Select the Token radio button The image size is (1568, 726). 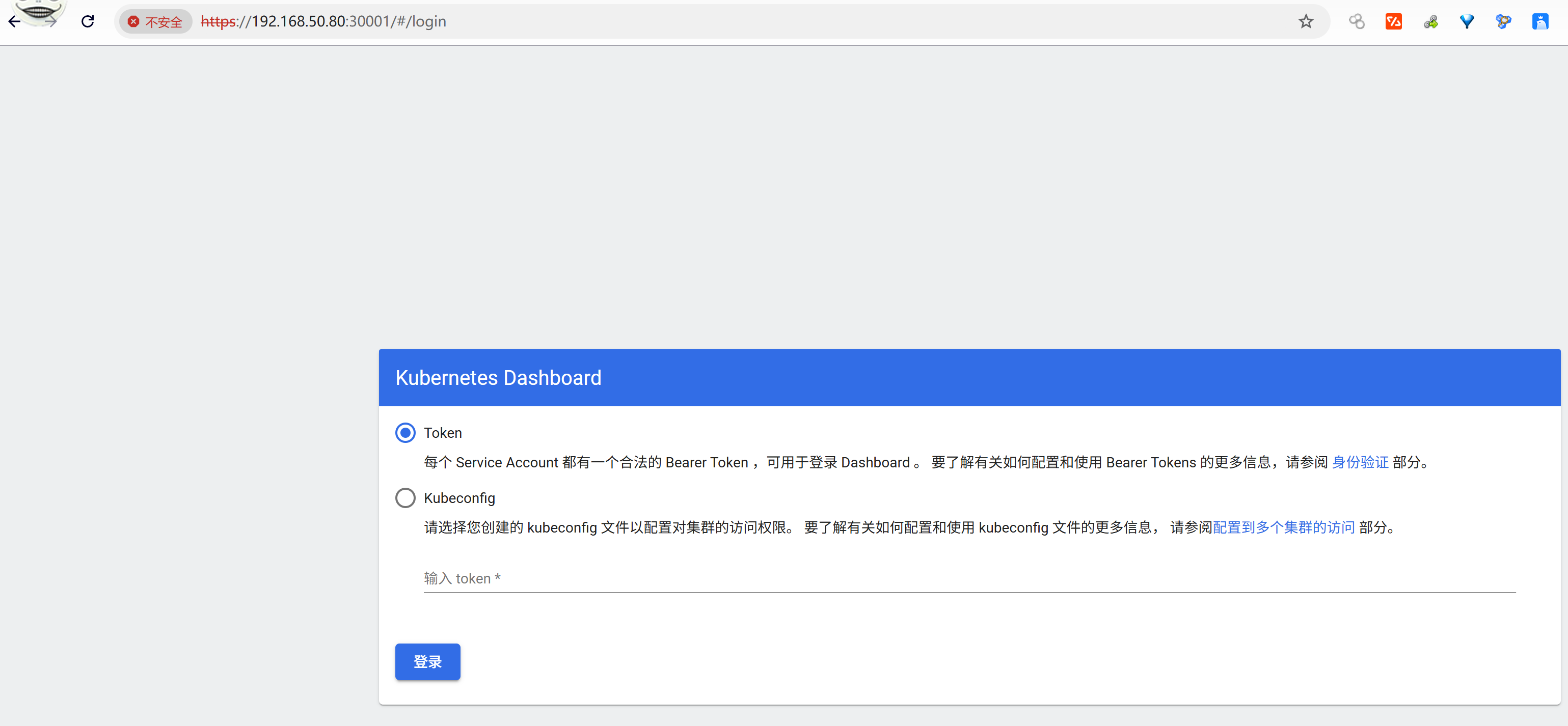[405, 433]
